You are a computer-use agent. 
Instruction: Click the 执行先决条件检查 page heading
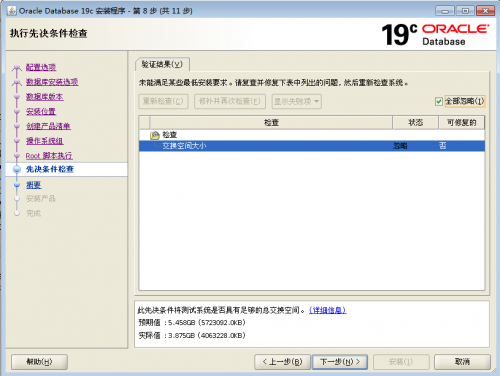coord(49,33)
